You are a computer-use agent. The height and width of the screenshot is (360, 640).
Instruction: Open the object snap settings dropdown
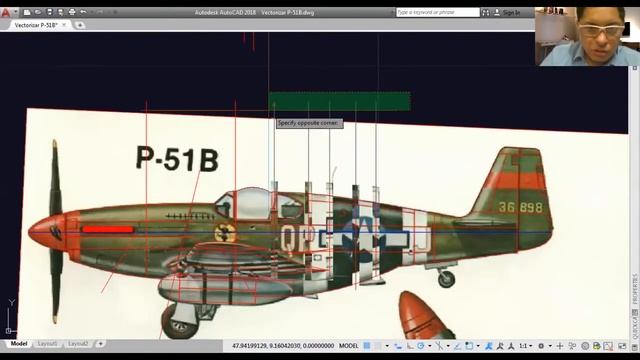point(478,346)
